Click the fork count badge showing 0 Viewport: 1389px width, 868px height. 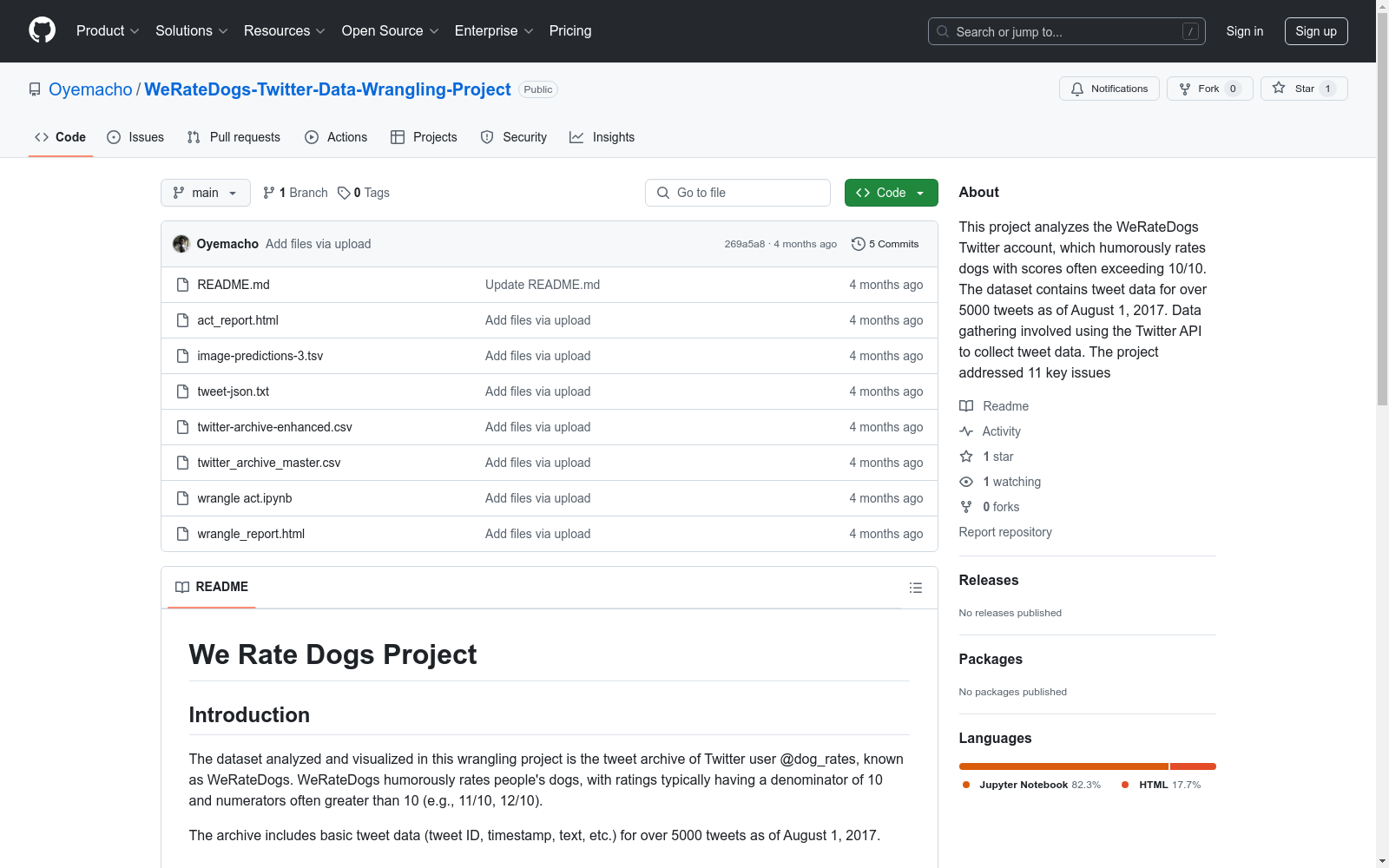point(1233,89)
